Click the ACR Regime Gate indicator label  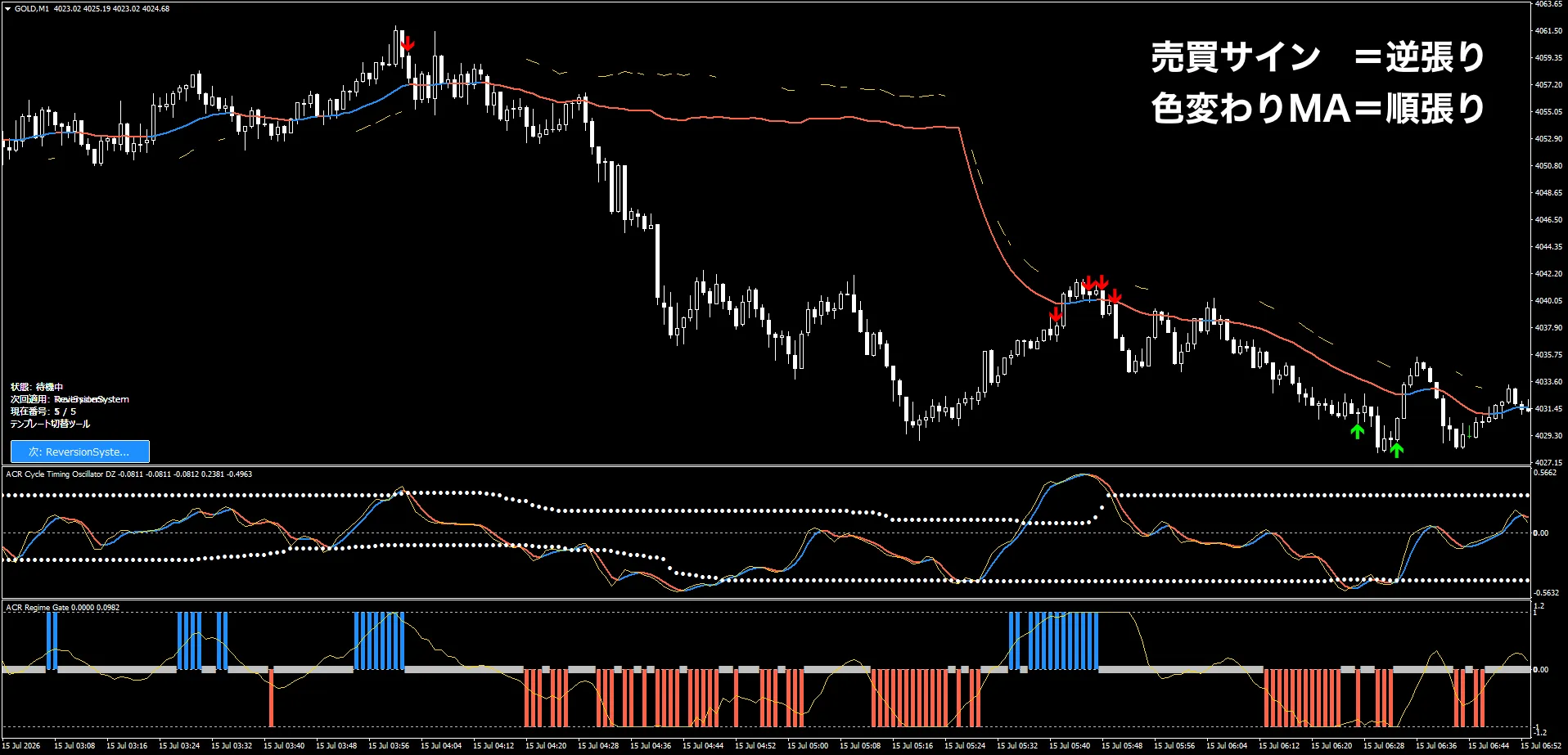coord(38,608)
